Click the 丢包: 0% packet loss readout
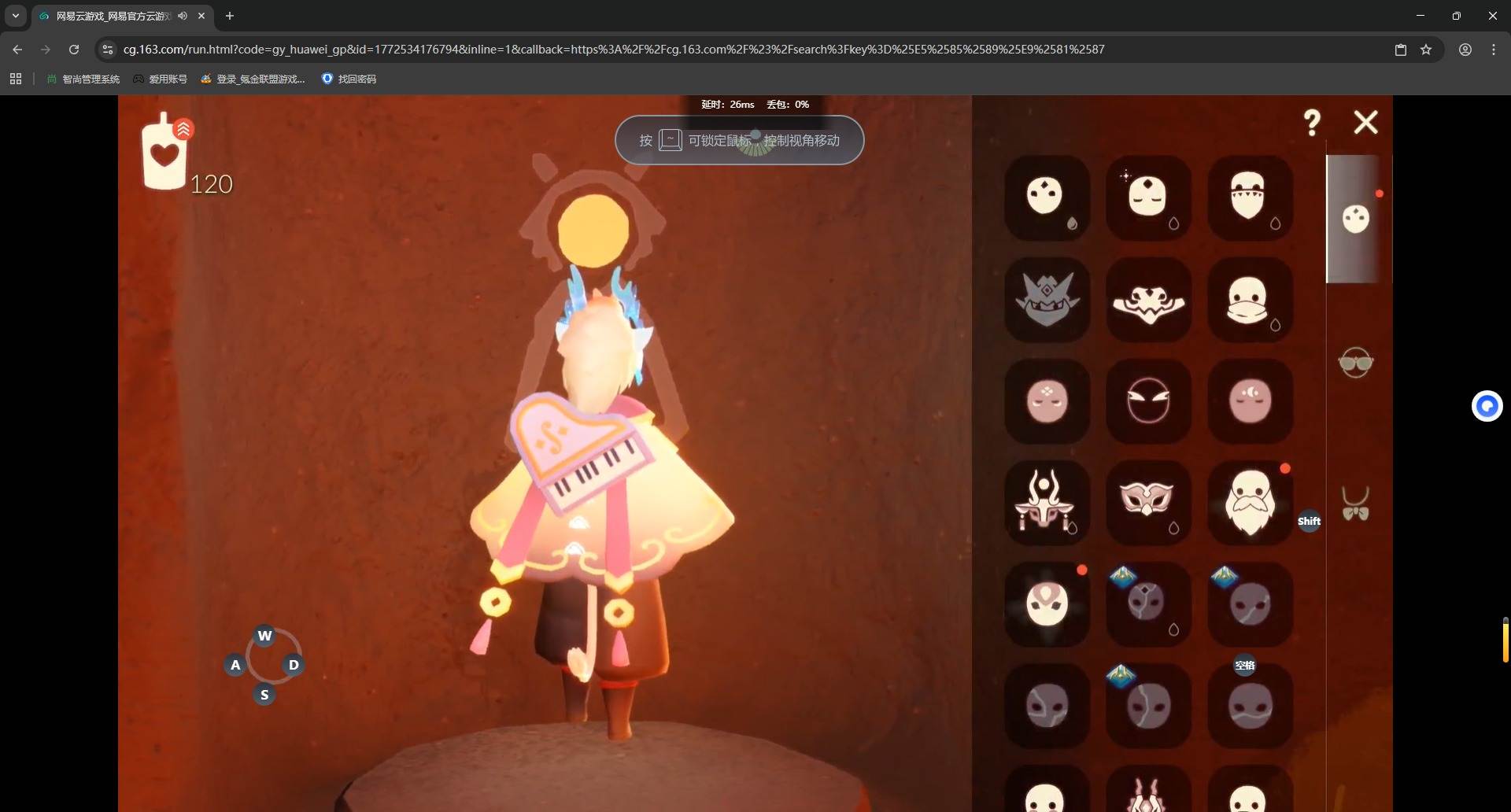The width and height of the screenshot is (1511, 812). pyautogui.click(x=788, y=105)
